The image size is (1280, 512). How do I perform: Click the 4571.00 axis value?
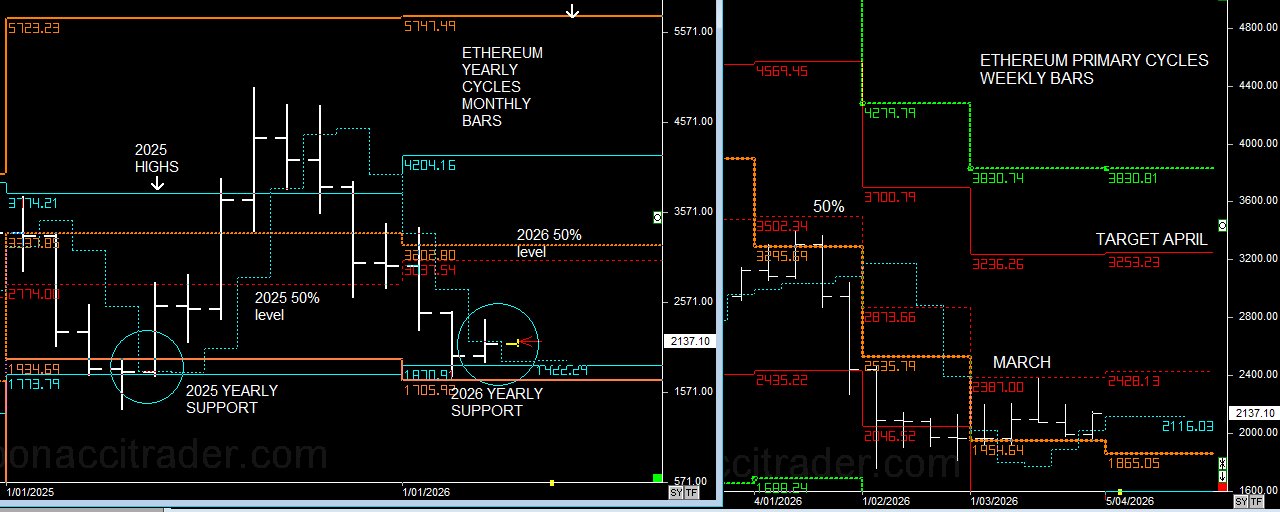pos(692,121)
